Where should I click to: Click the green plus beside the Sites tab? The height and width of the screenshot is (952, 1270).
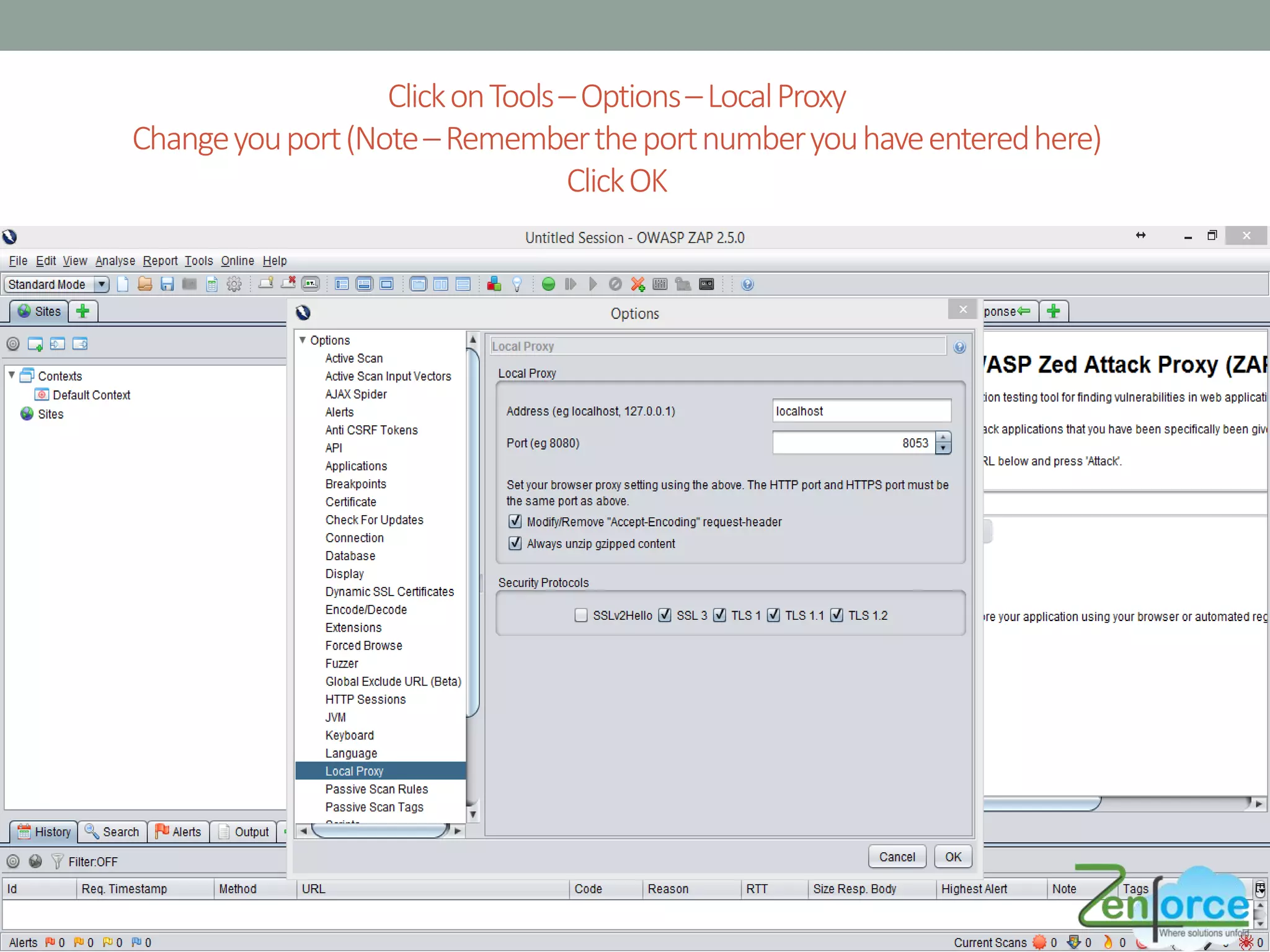point(83,311)
